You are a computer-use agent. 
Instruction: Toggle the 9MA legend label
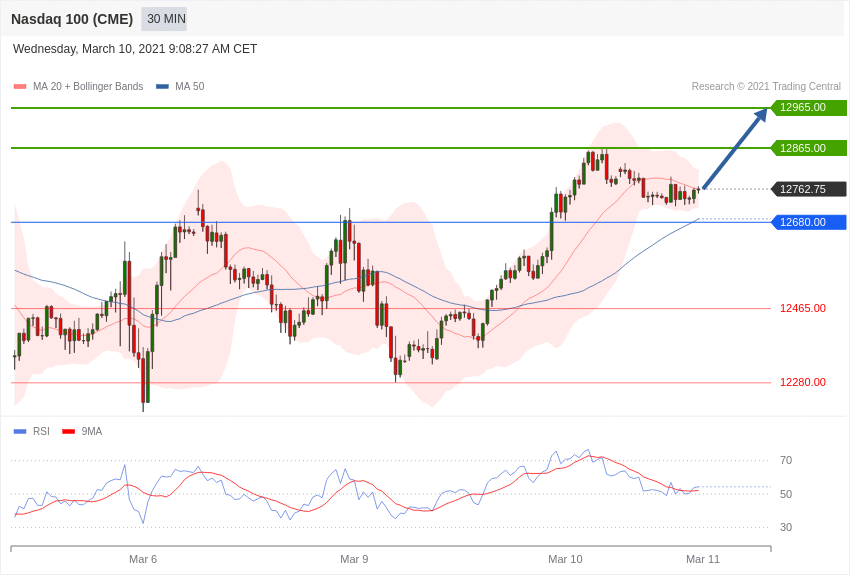click(x=92, y=432)
